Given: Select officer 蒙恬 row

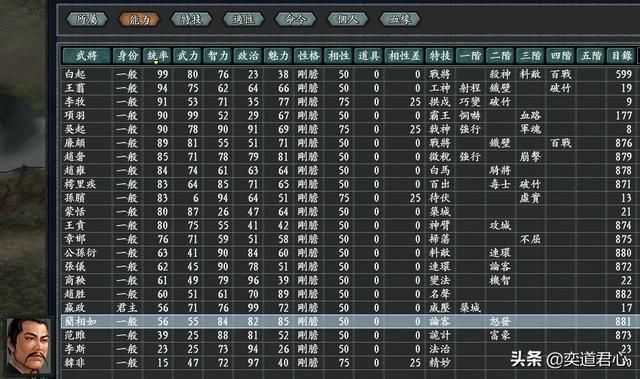Looking at the screenshot, I should click(x=349, y=212).
